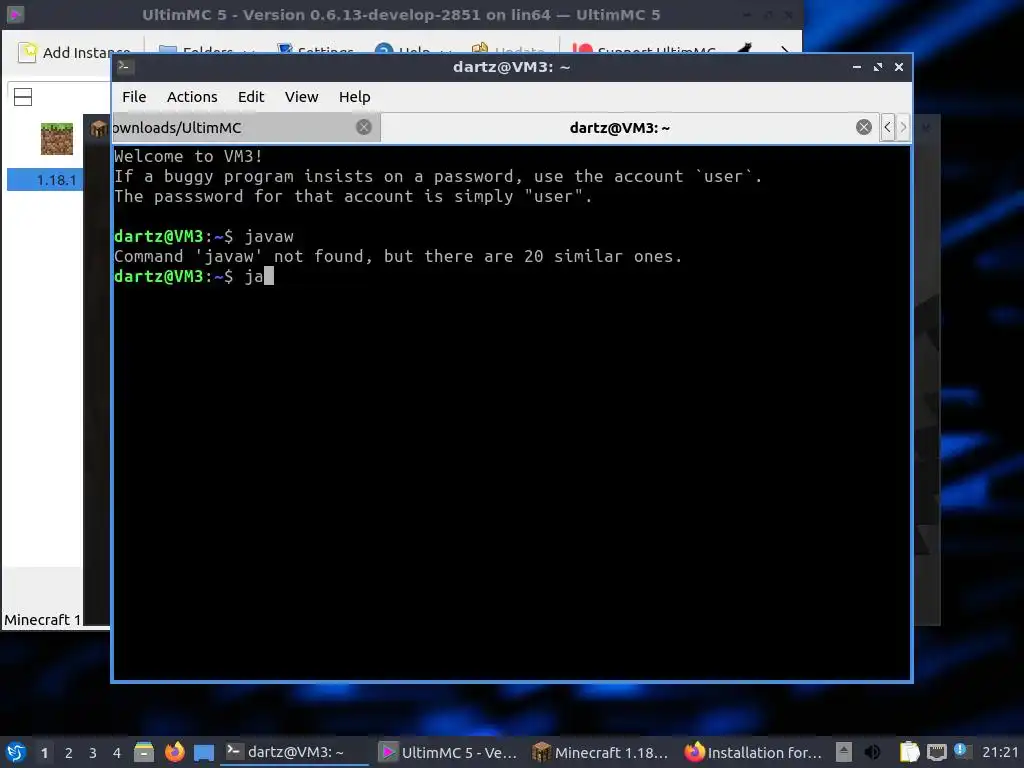Open file manager from taskbar
Image resolution: width=1024 pixels, height=768 pixels.
tap(144, 752)
